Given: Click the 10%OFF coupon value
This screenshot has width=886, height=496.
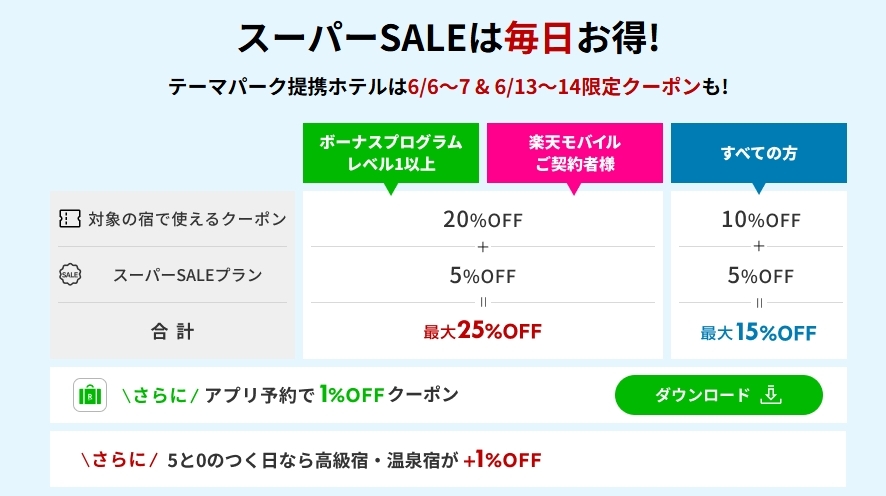Looking at the screenshot, I should tap(761, 219).
